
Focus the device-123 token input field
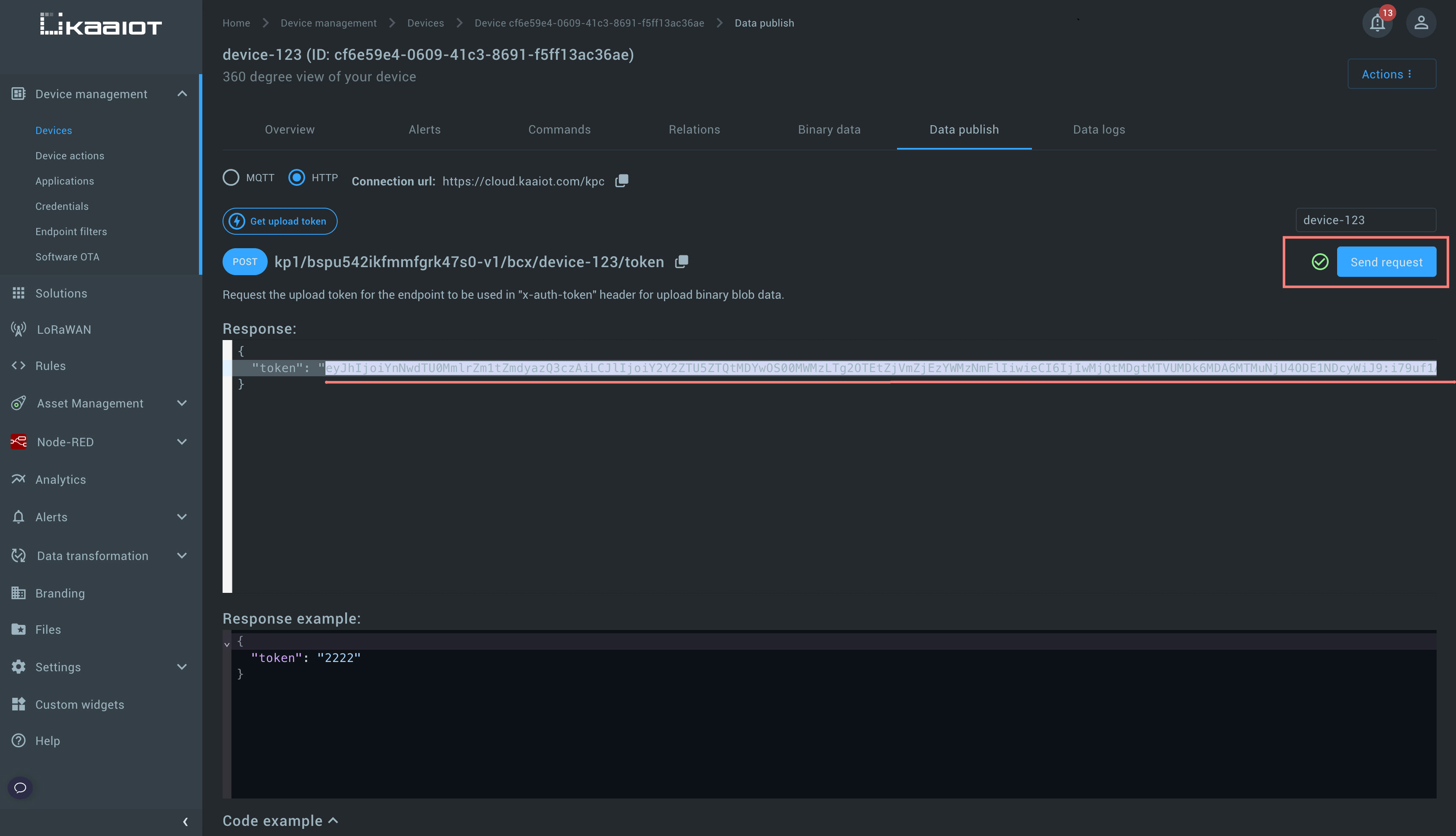tap(1366, 220)
